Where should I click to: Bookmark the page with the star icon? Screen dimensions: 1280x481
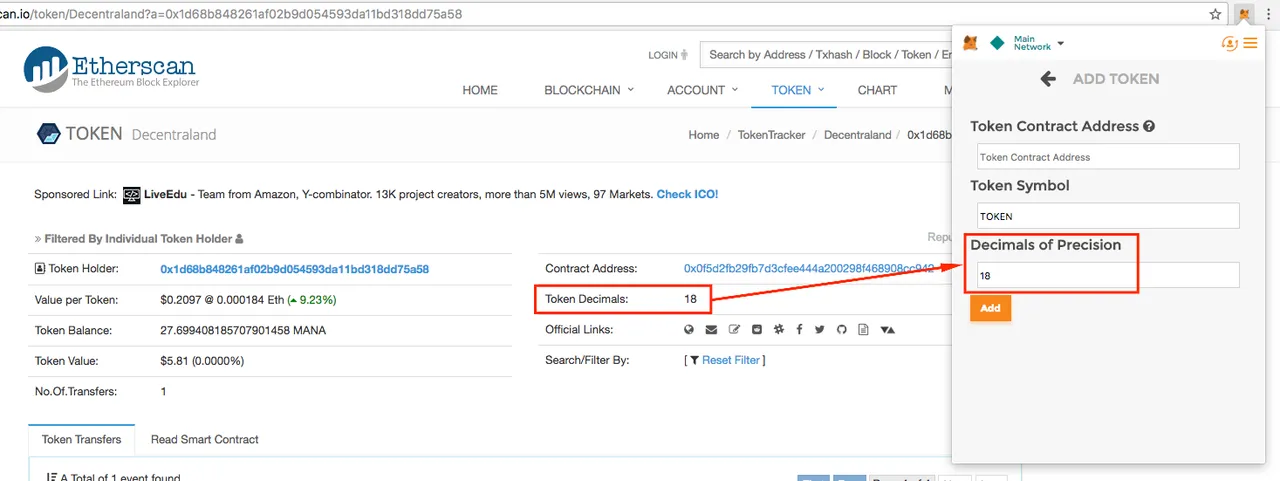[1216, 14]
